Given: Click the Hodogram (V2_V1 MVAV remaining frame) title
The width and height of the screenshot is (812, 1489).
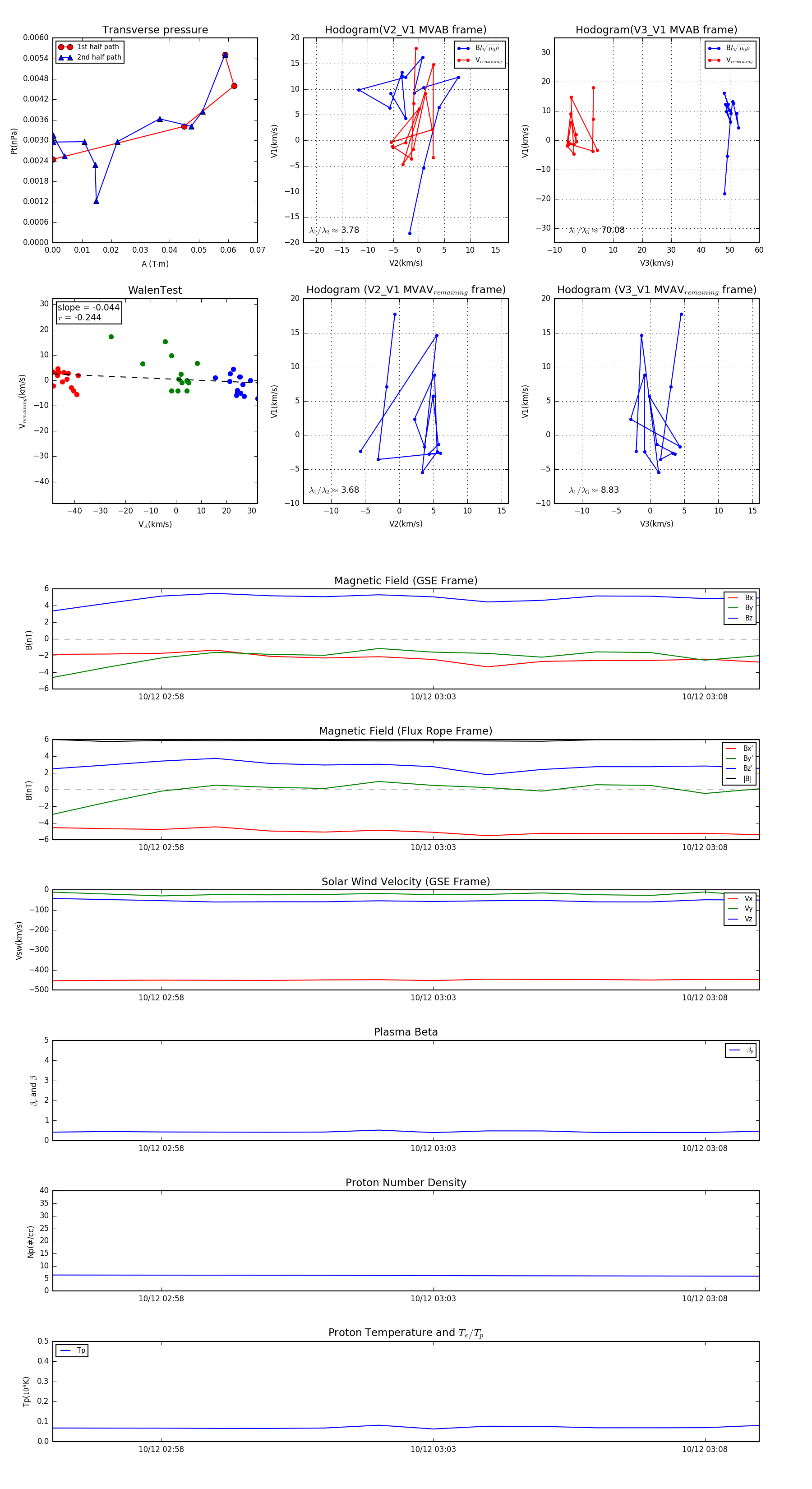Looking at the screenshot, I should pos(406,290).
